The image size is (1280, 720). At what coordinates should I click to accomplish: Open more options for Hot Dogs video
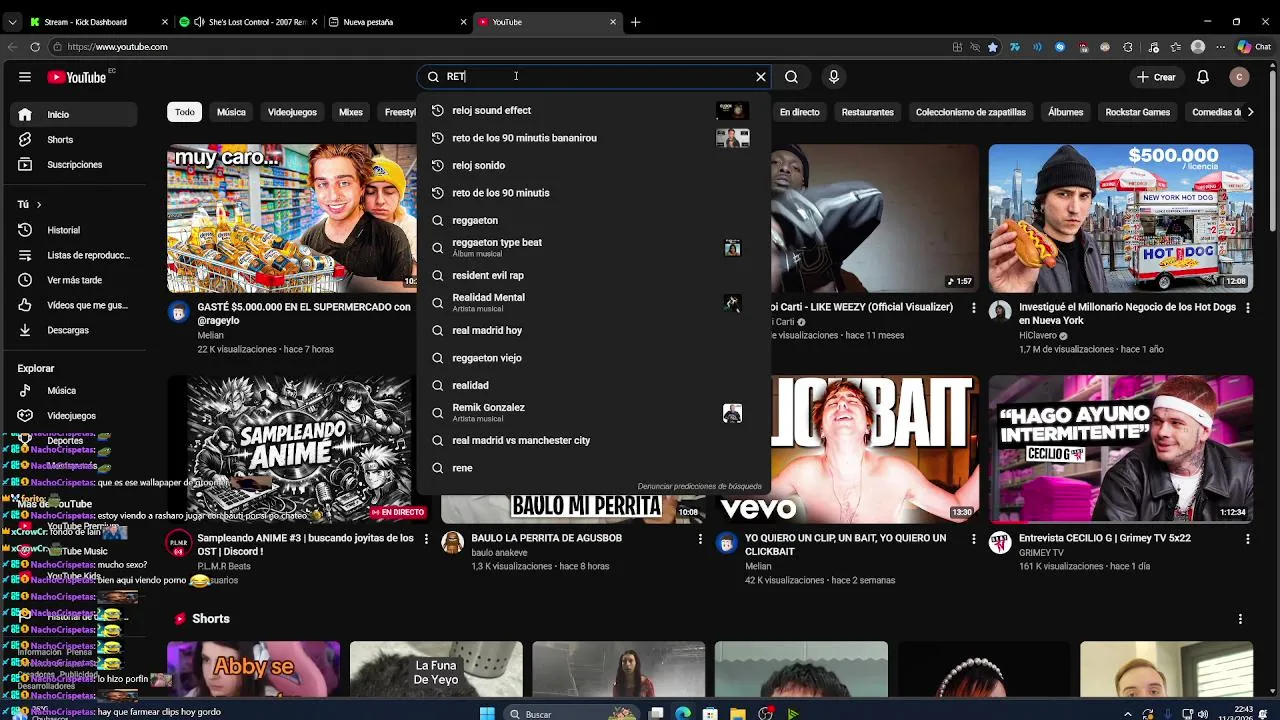tap(1248, 308)
